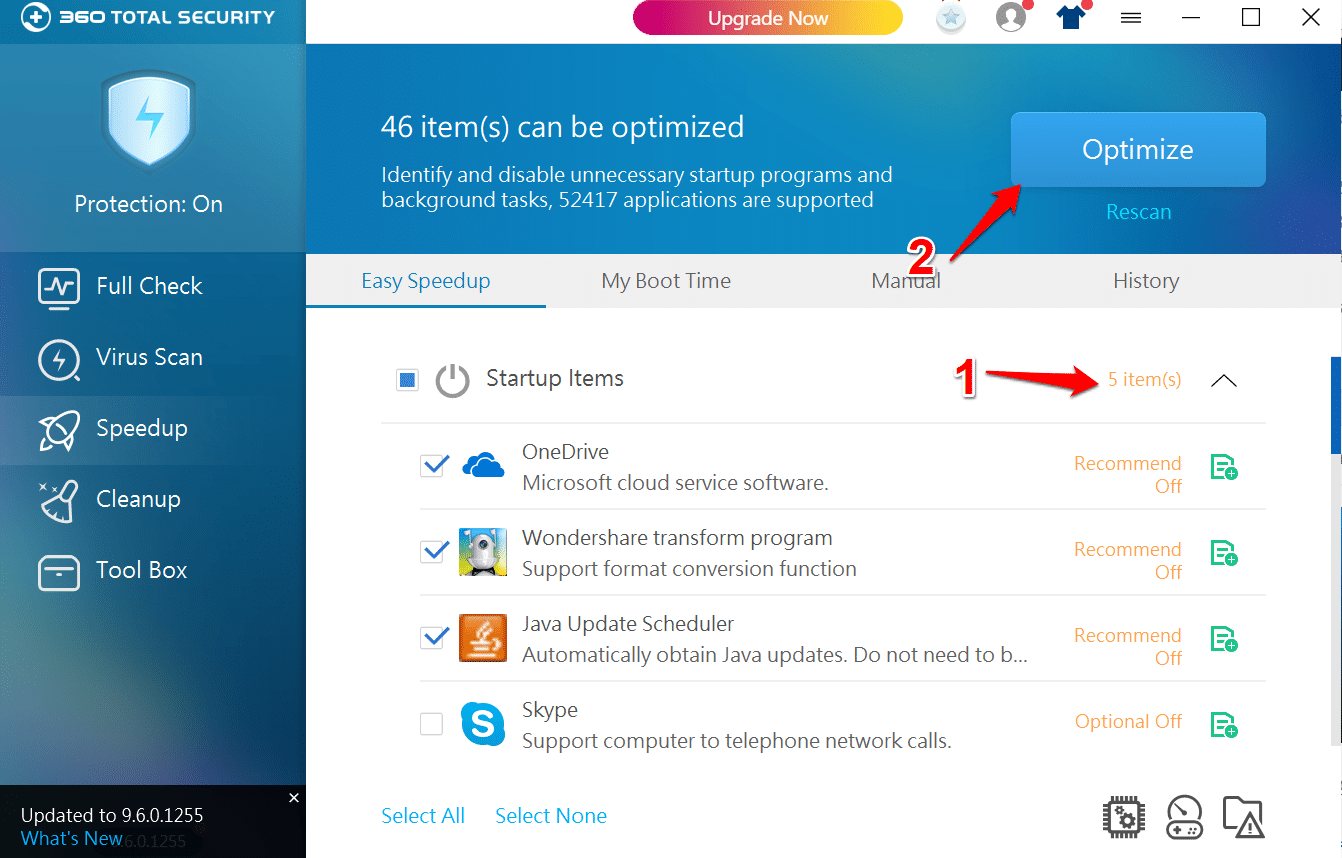Open the Full Check section label
The width and height of the screenshot is (1342, 858).
[x=149, y=286]
